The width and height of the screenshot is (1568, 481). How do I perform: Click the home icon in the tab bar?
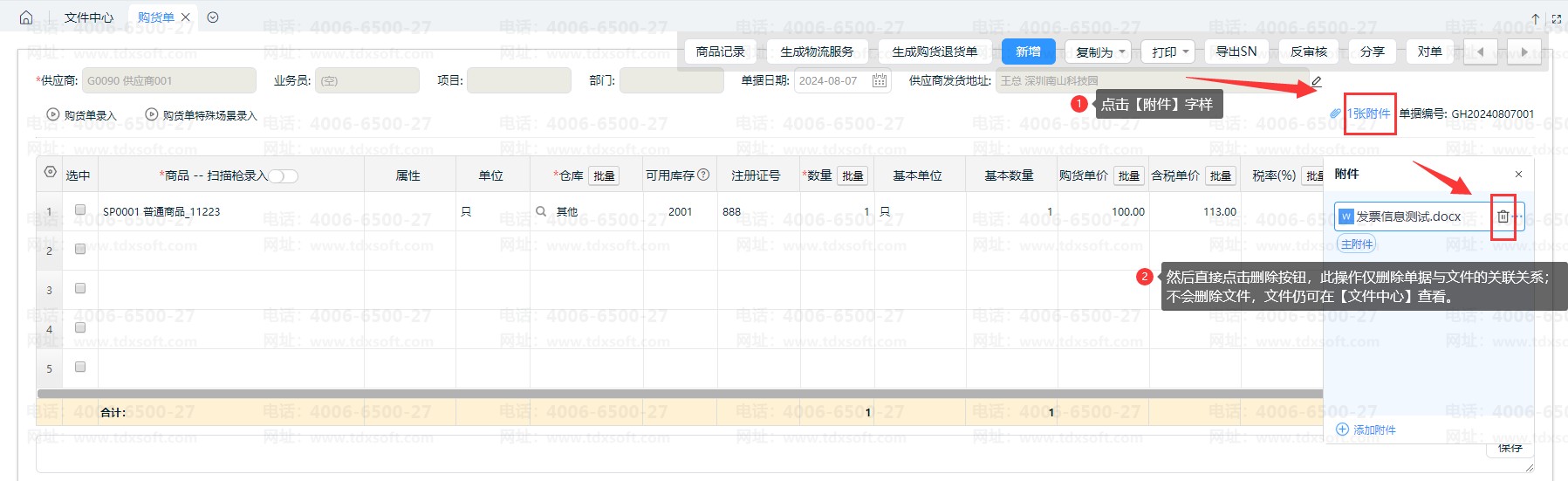click(x=26, y=17)
